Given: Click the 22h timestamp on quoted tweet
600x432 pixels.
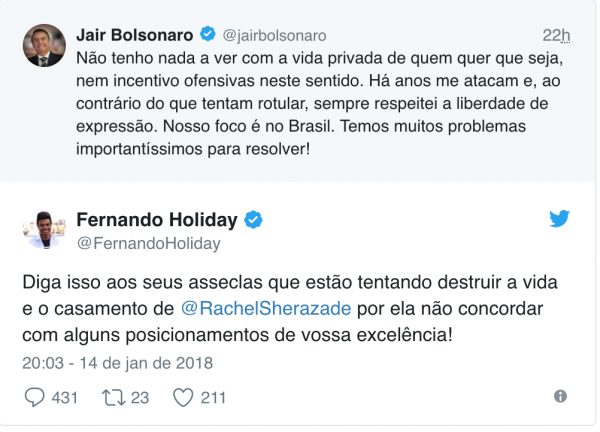Looking at the screenshot, I should [x=557, y=35].
